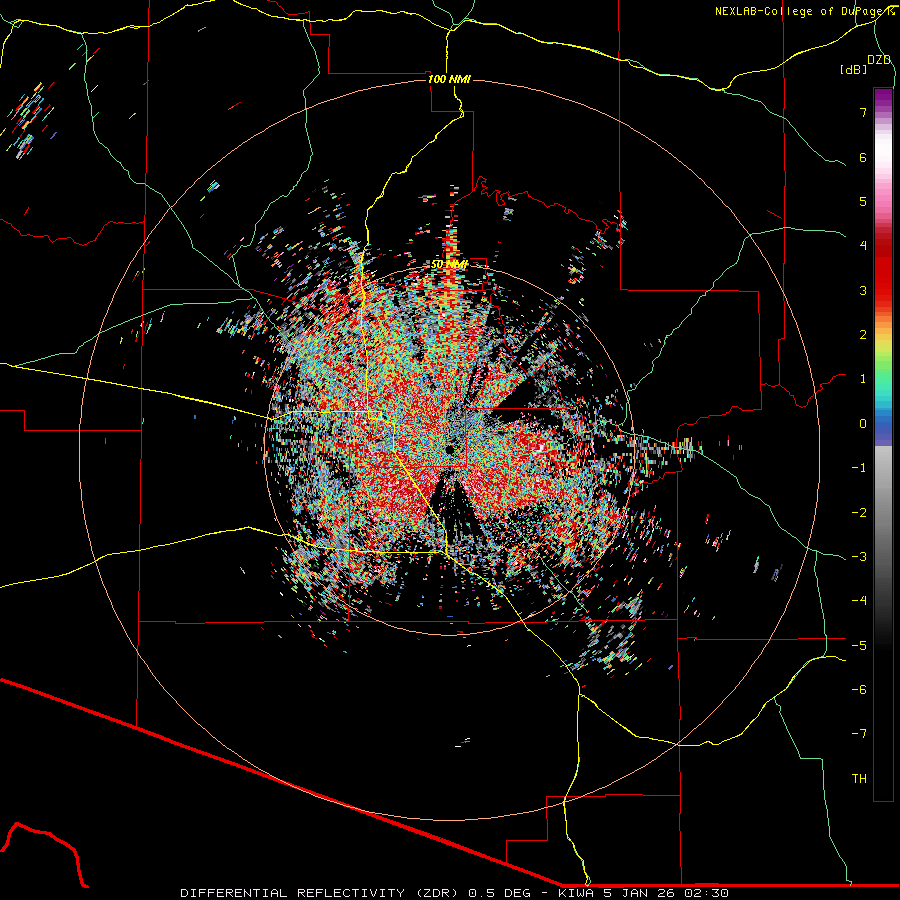Click the KIWA station identifier in caption
The width and height of the screenshot is (900, 900).
click(576, 893)
